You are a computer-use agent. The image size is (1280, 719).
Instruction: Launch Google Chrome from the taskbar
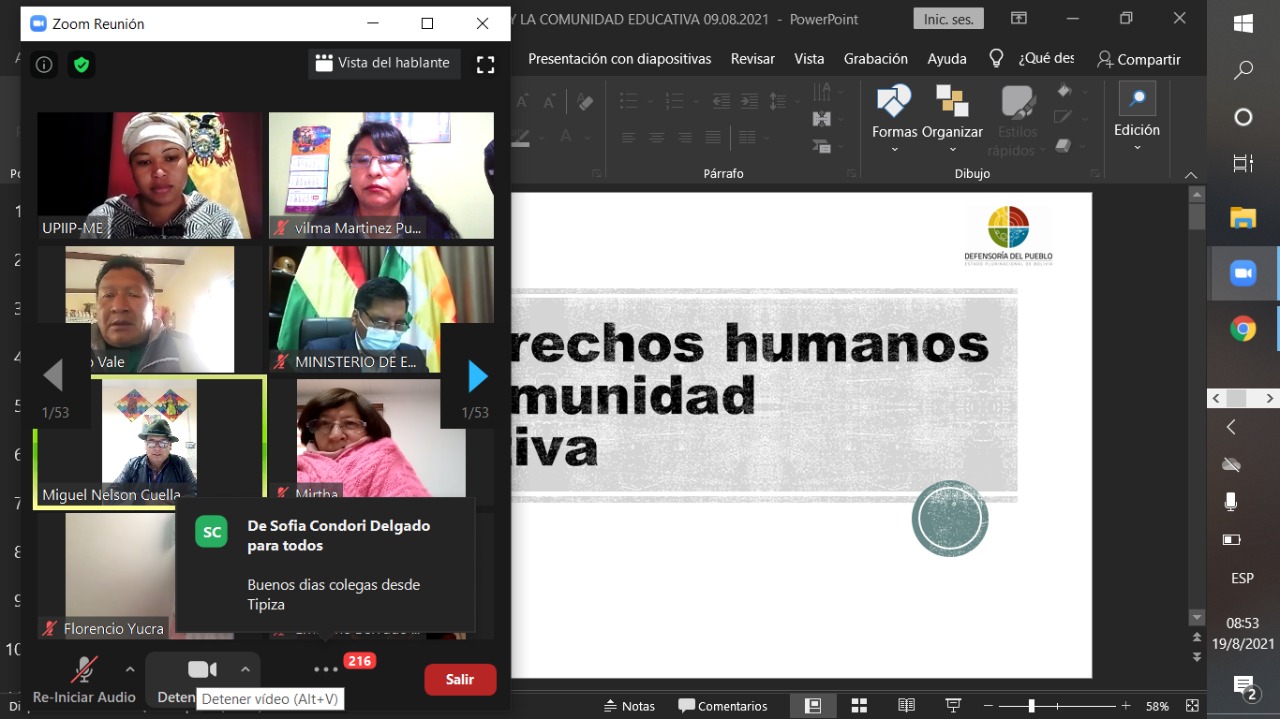(1243, 328)
